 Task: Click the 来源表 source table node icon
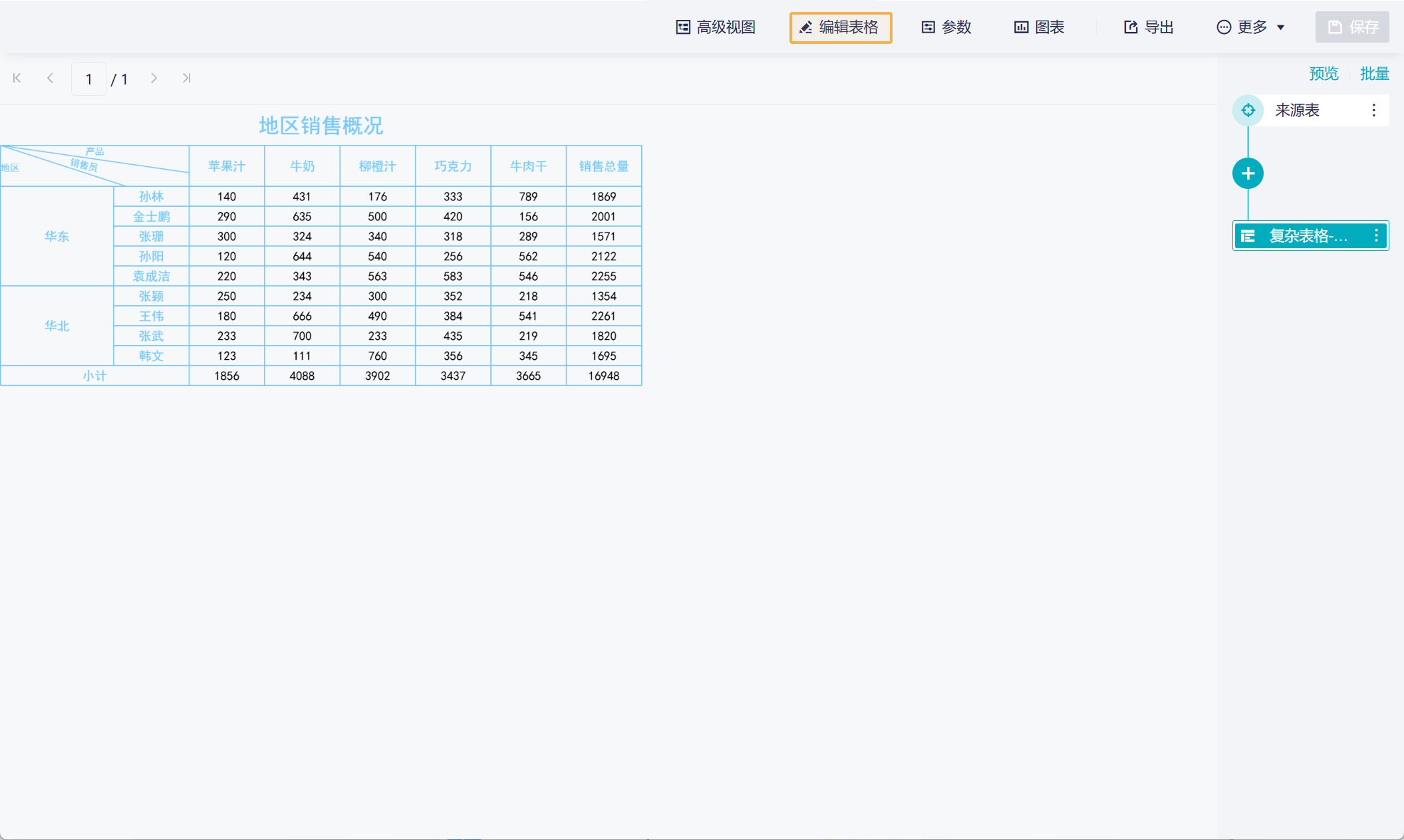1248,110
